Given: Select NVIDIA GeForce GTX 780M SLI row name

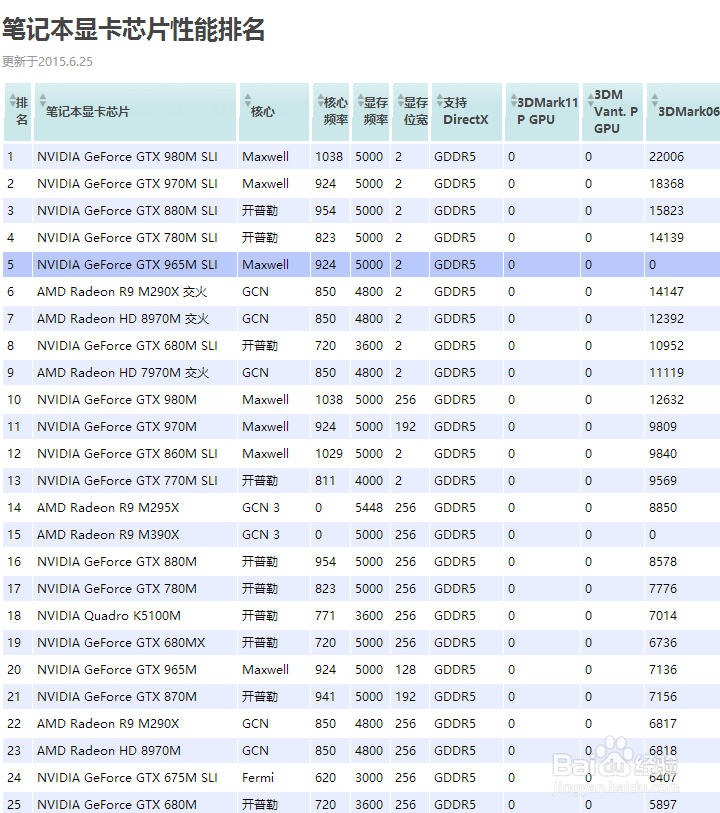Looking at the screenshot, I should click(127, 237).
